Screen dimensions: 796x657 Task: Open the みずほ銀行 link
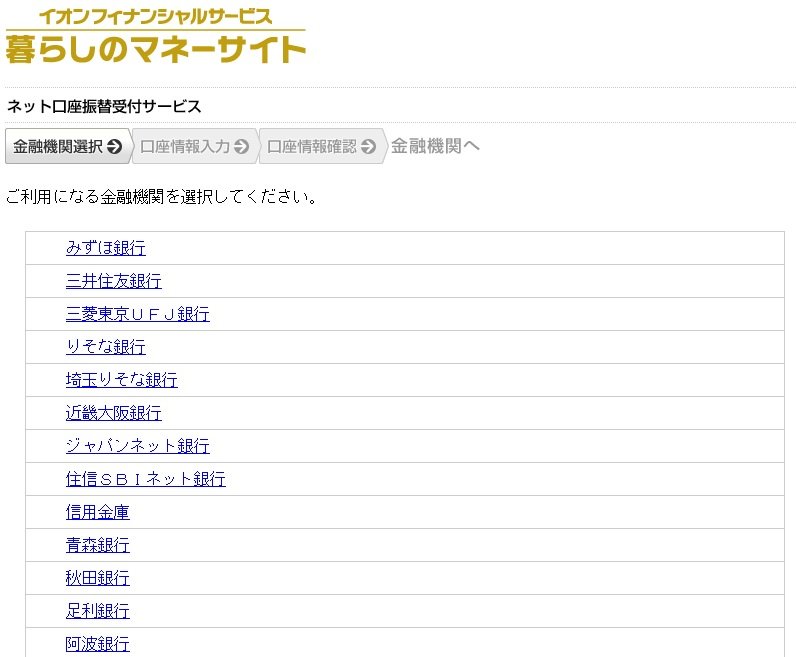[x=106, y=248]
